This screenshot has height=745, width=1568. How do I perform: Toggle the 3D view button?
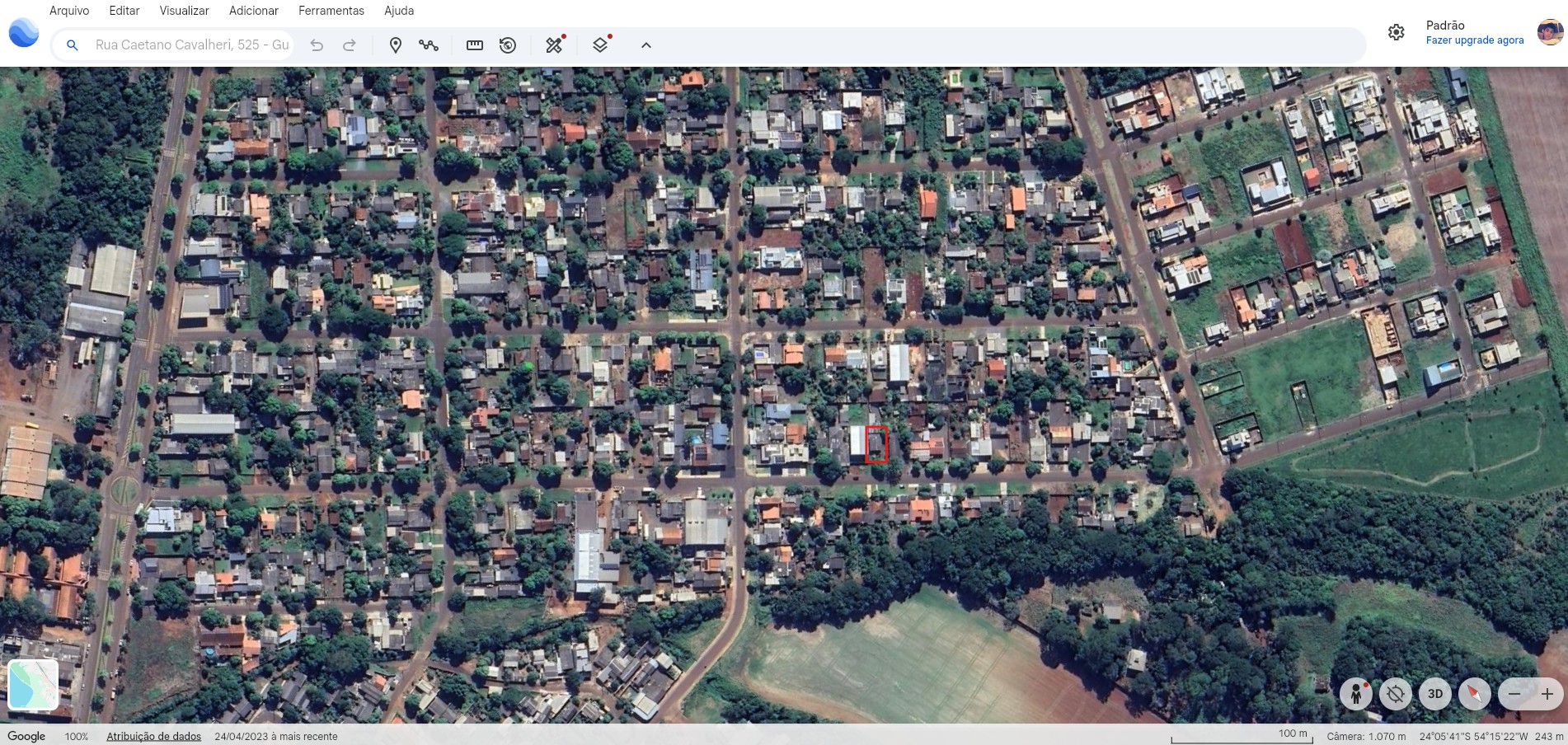pos(1434,694)
